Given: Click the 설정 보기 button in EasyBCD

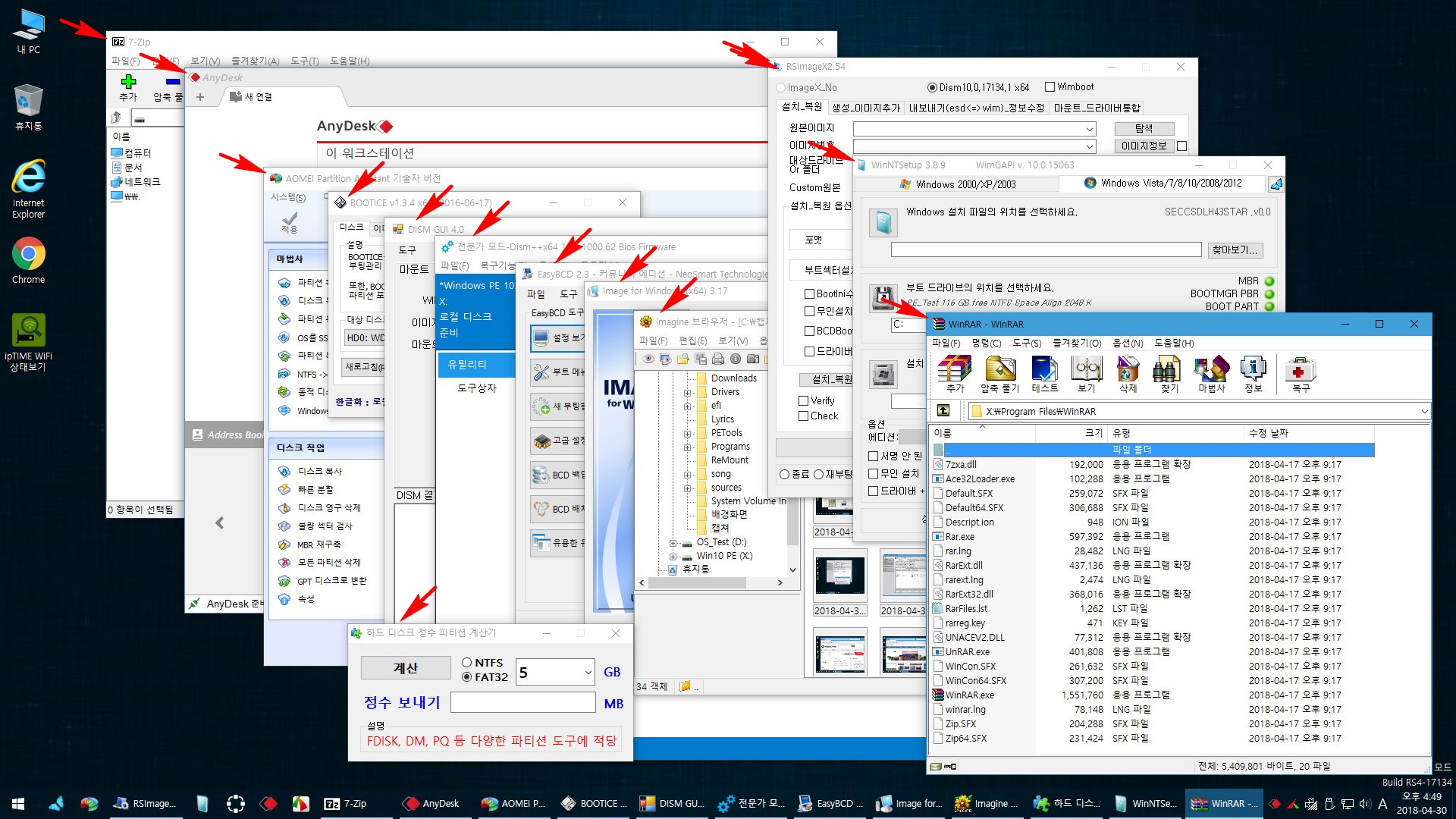Looking at the screenshot, I should [557, 337].
